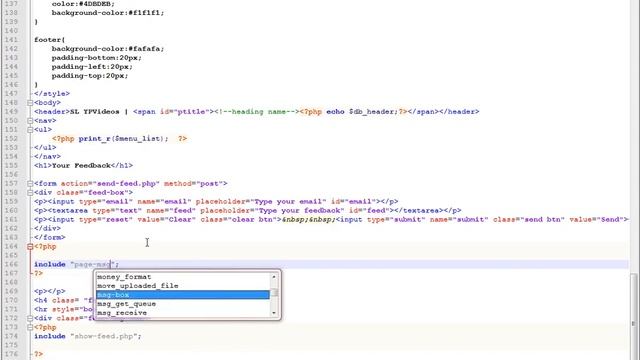Click "$db_header" variable in header line
640x360 pixels.
pos(372,112)
